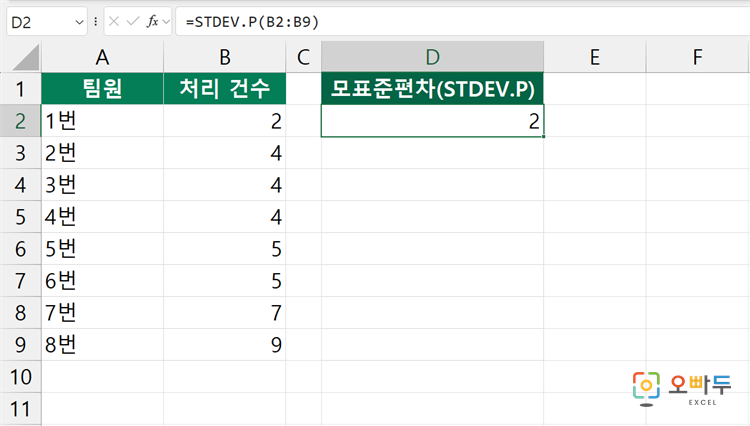Select column C header
This screenshot has width=750, height=426.
[x=303, y=57]
